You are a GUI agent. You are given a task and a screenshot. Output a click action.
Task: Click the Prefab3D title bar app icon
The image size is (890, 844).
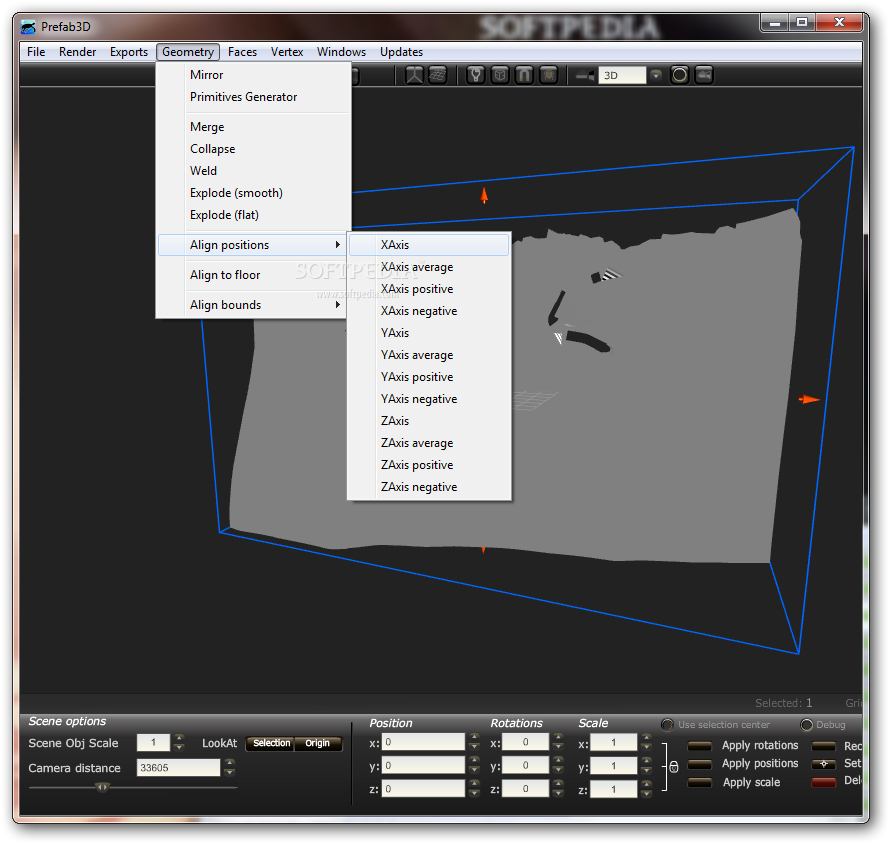[x=28, y=27]
